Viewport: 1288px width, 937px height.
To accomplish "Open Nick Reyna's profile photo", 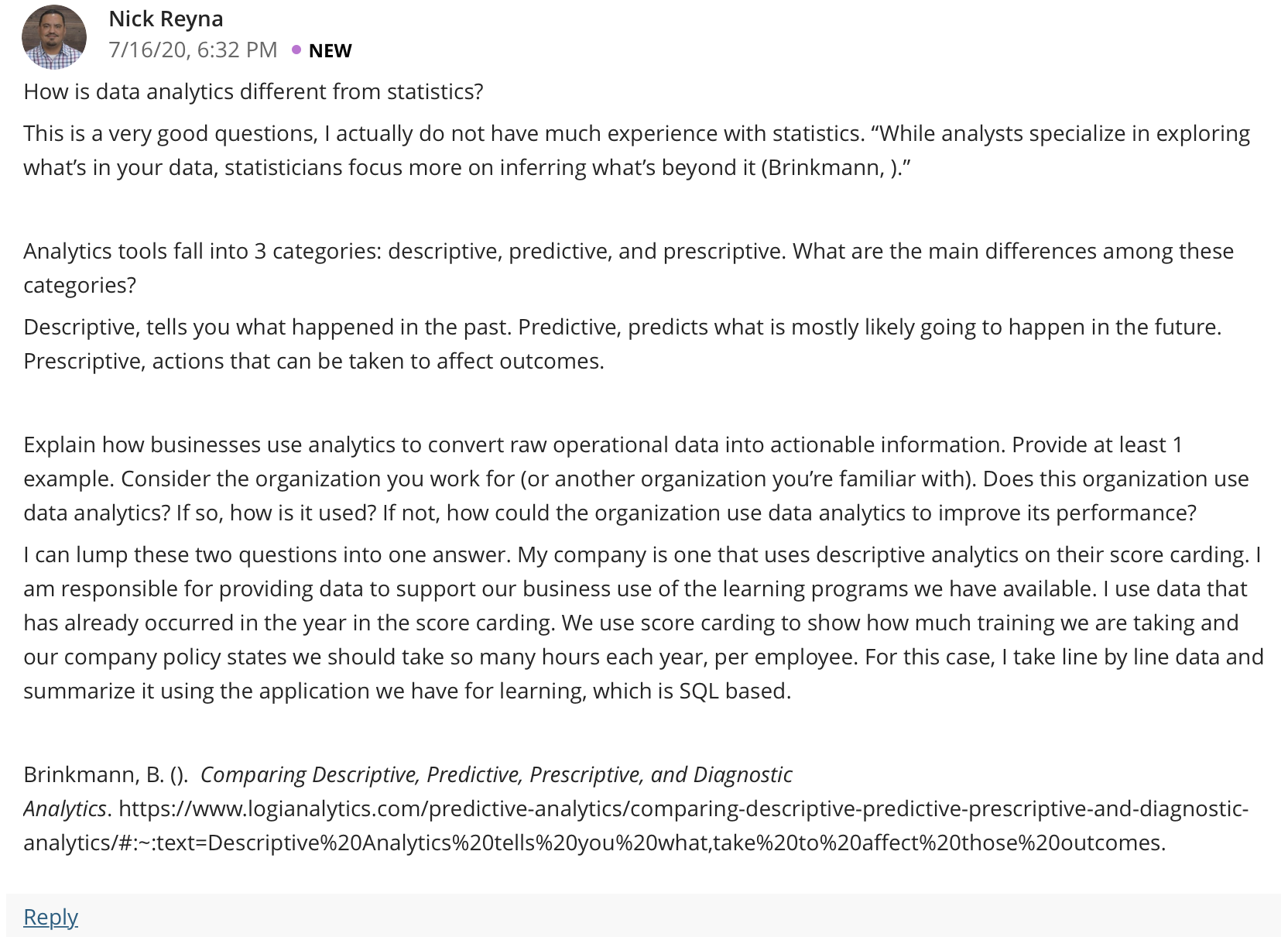I will pos(54,36).
